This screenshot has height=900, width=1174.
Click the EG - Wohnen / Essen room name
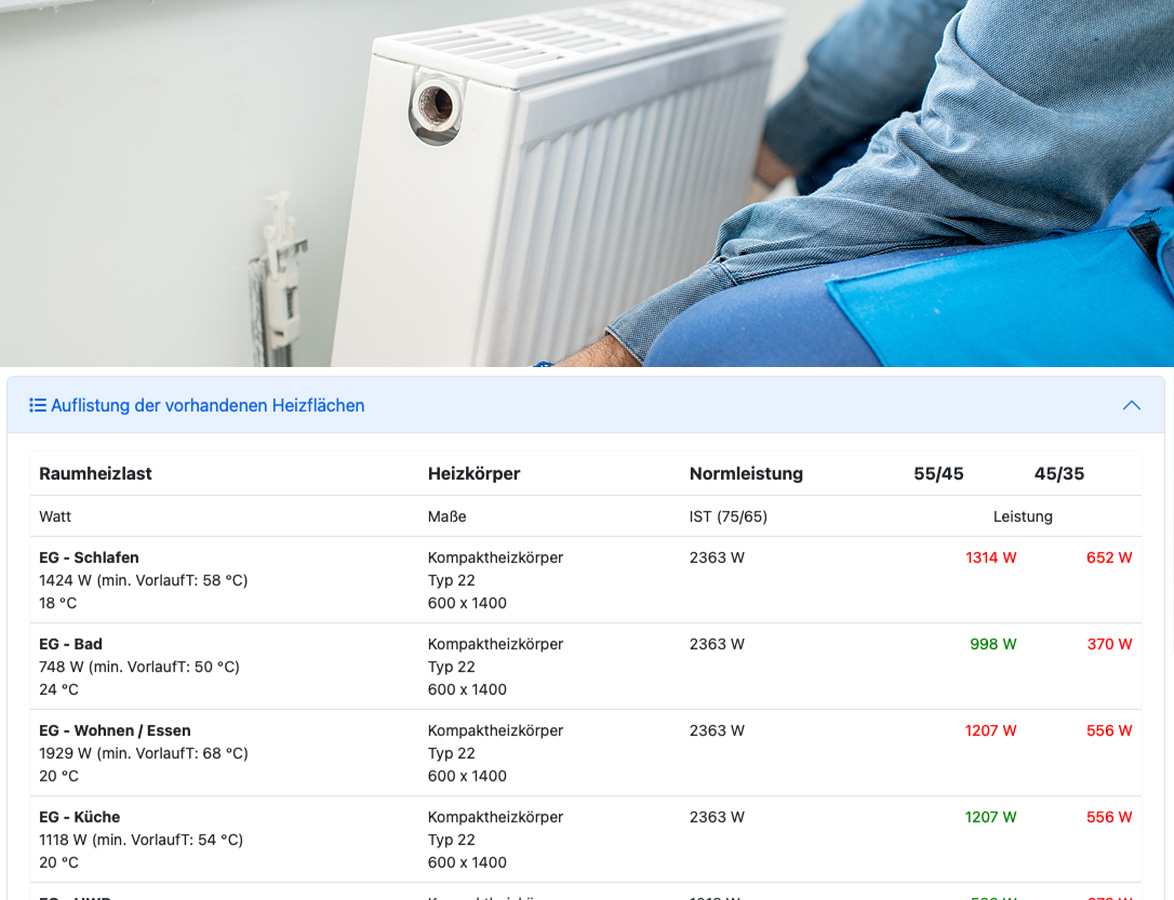115,731
